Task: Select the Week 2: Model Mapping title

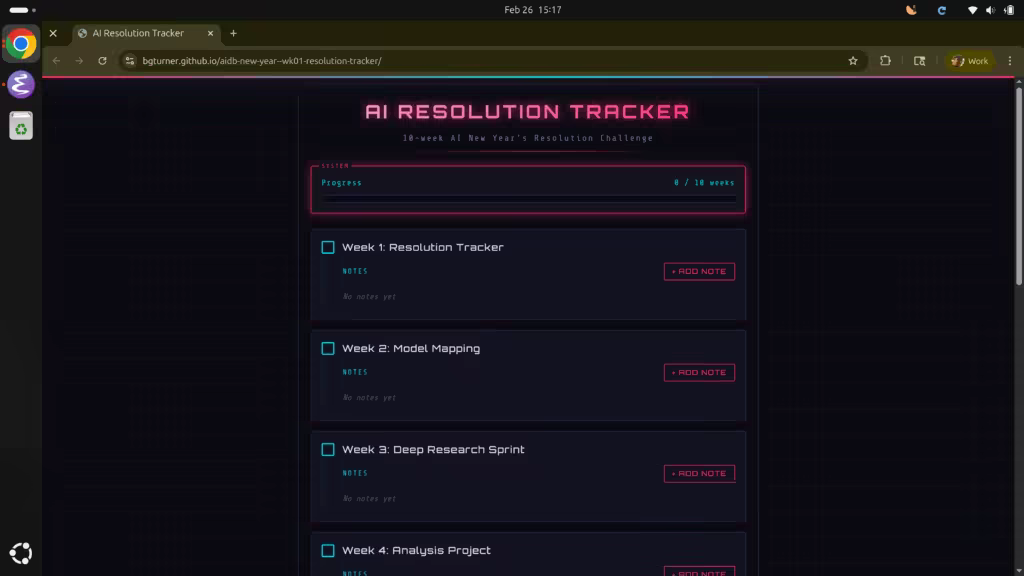Action: click(x=411, y=349)
